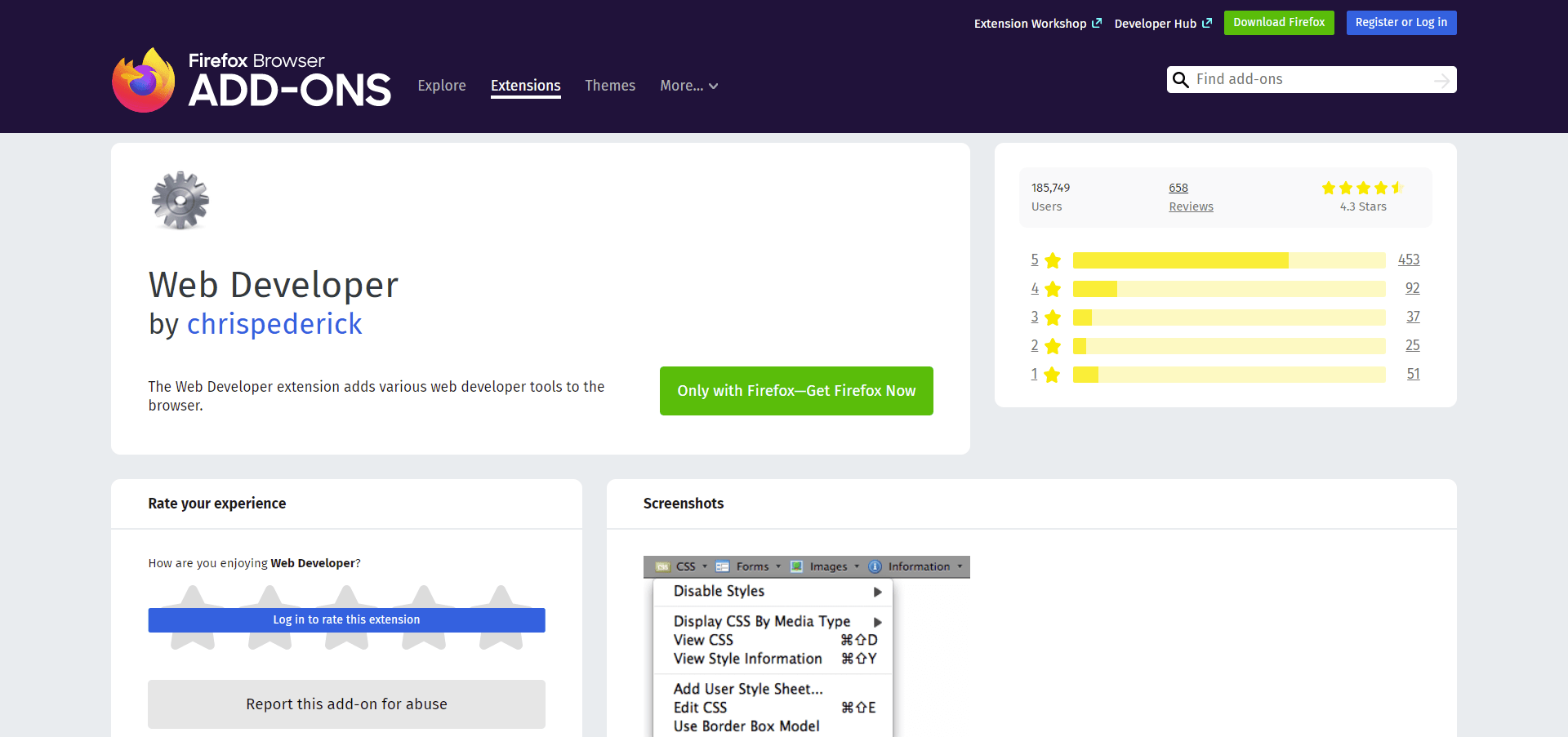Image resolution: width=1568 pixels, height=737 pixels.
Task: Open the 658 Reviews count link
Action: coord(1178,188)
